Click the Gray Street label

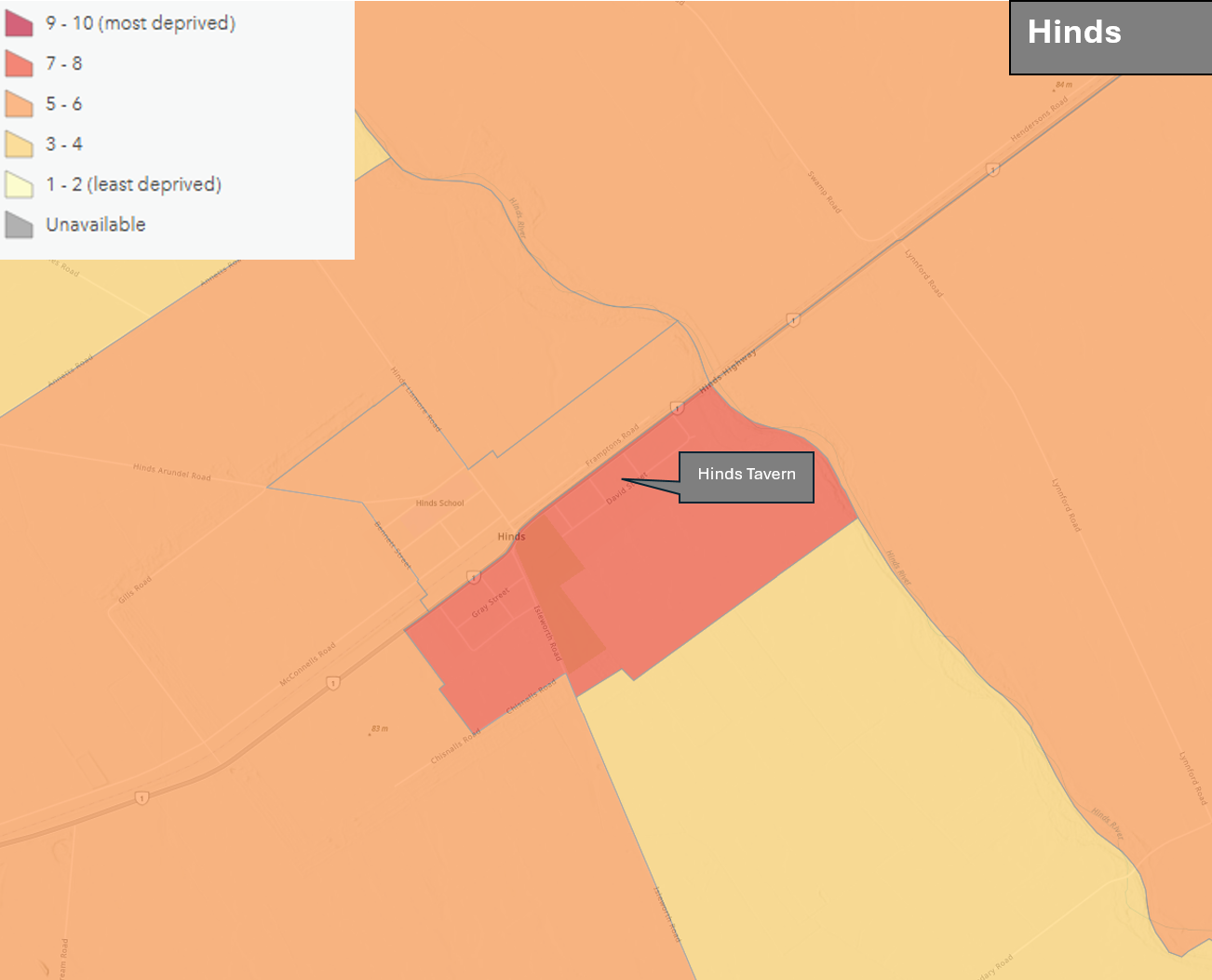[x=490, y=603]
